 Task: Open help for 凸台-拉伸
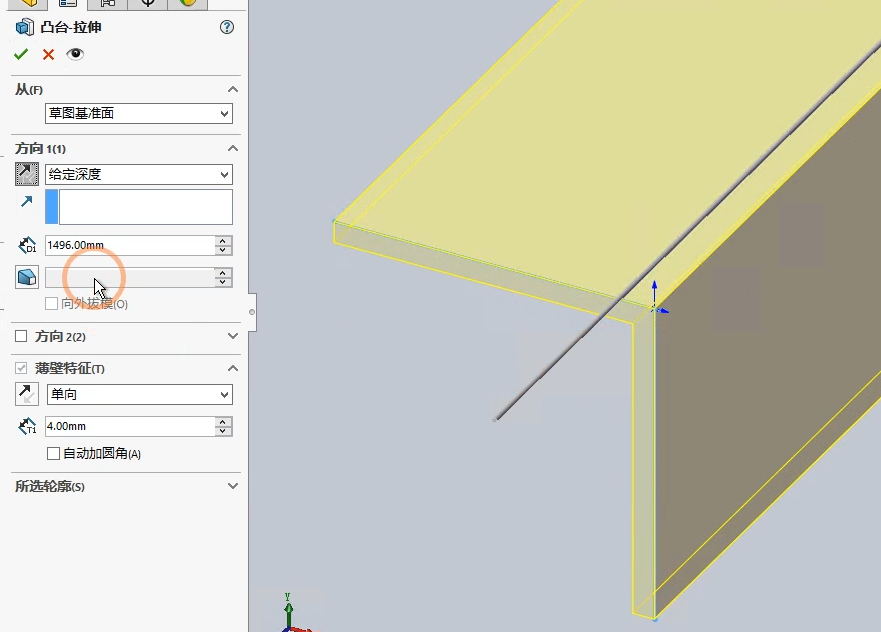[x=226, y=27]
